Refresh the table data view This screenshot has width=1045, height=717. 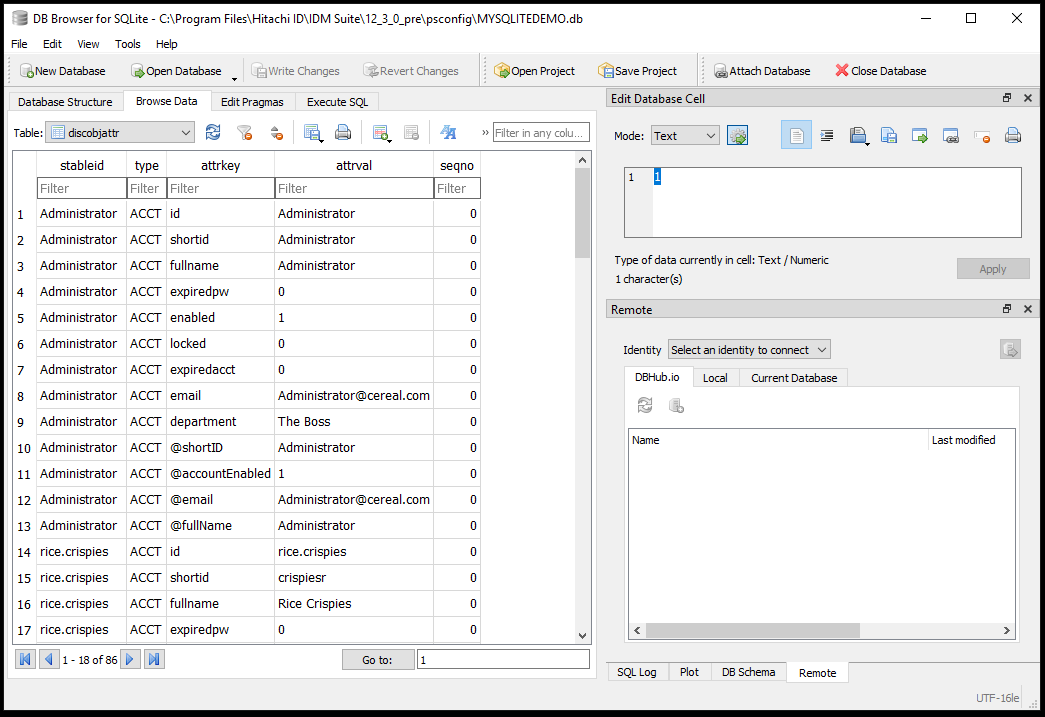pos(213,132)
